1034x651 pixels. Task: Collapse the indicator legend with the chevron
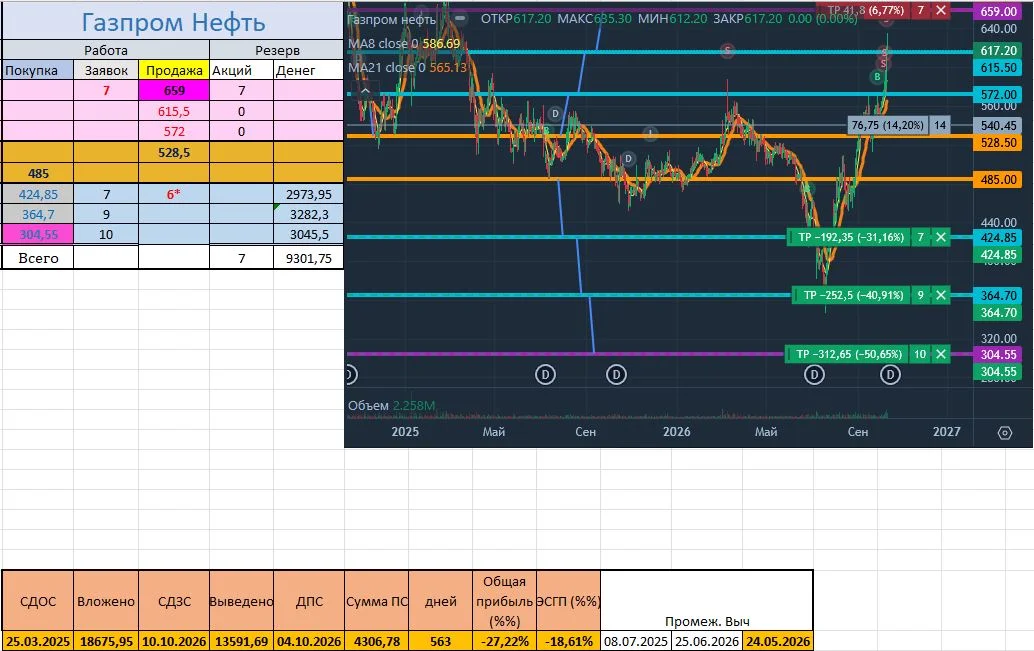(x=365, y=90)
